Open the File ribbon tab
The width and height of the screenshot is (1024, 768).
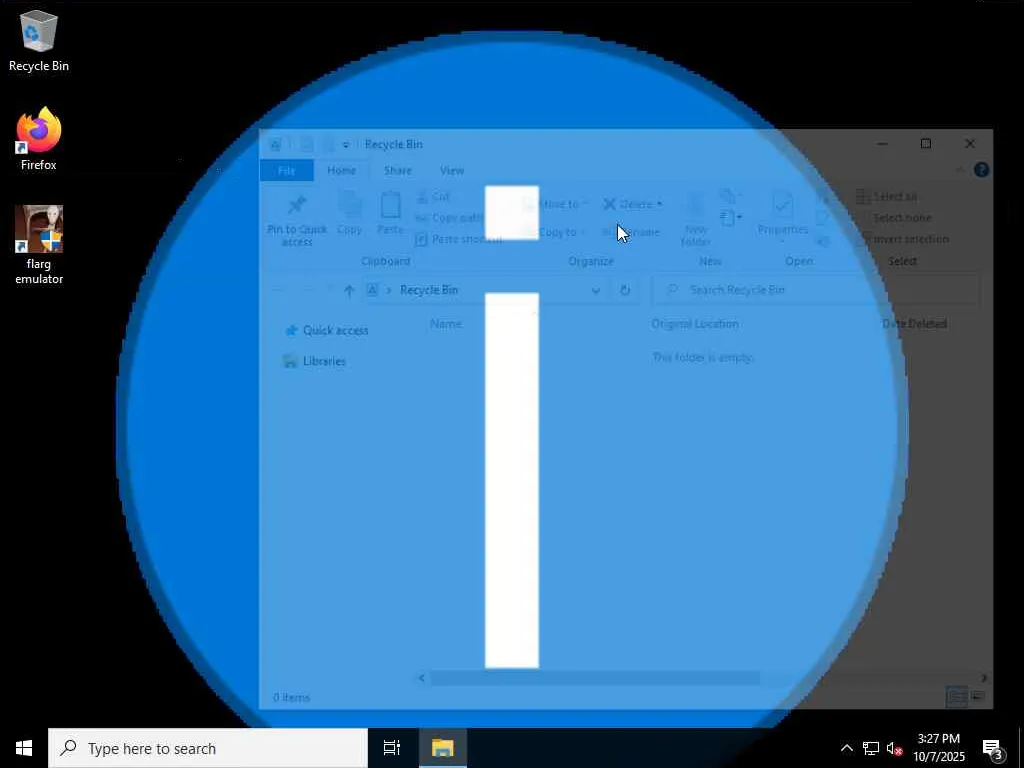(x=287, y=170)
